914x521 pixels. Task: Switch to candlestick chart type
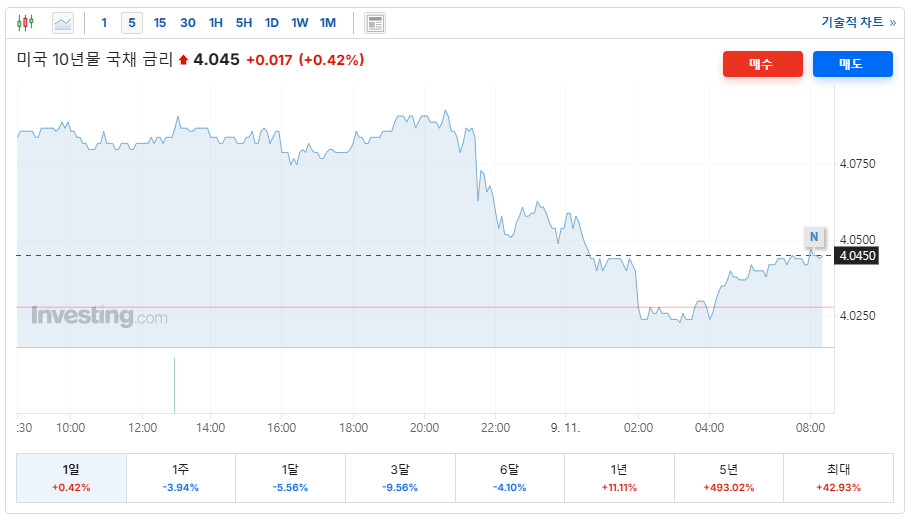26,22
